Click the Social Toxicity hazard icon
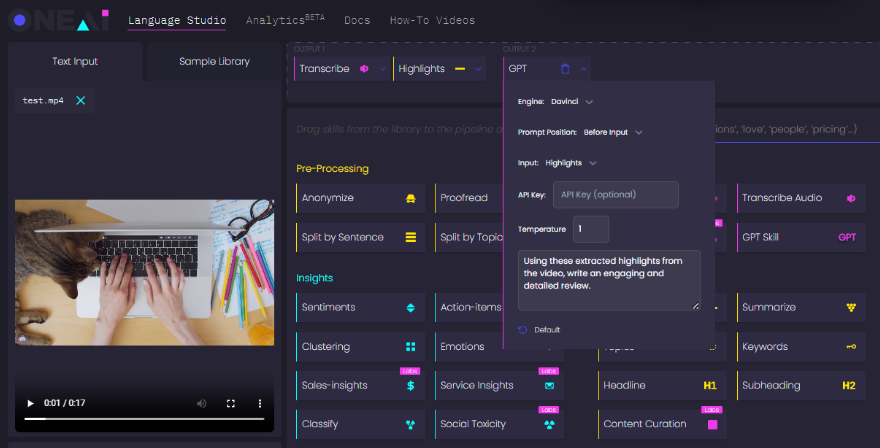This screenshot has width=880, height=448. click(x=549, y=424)
